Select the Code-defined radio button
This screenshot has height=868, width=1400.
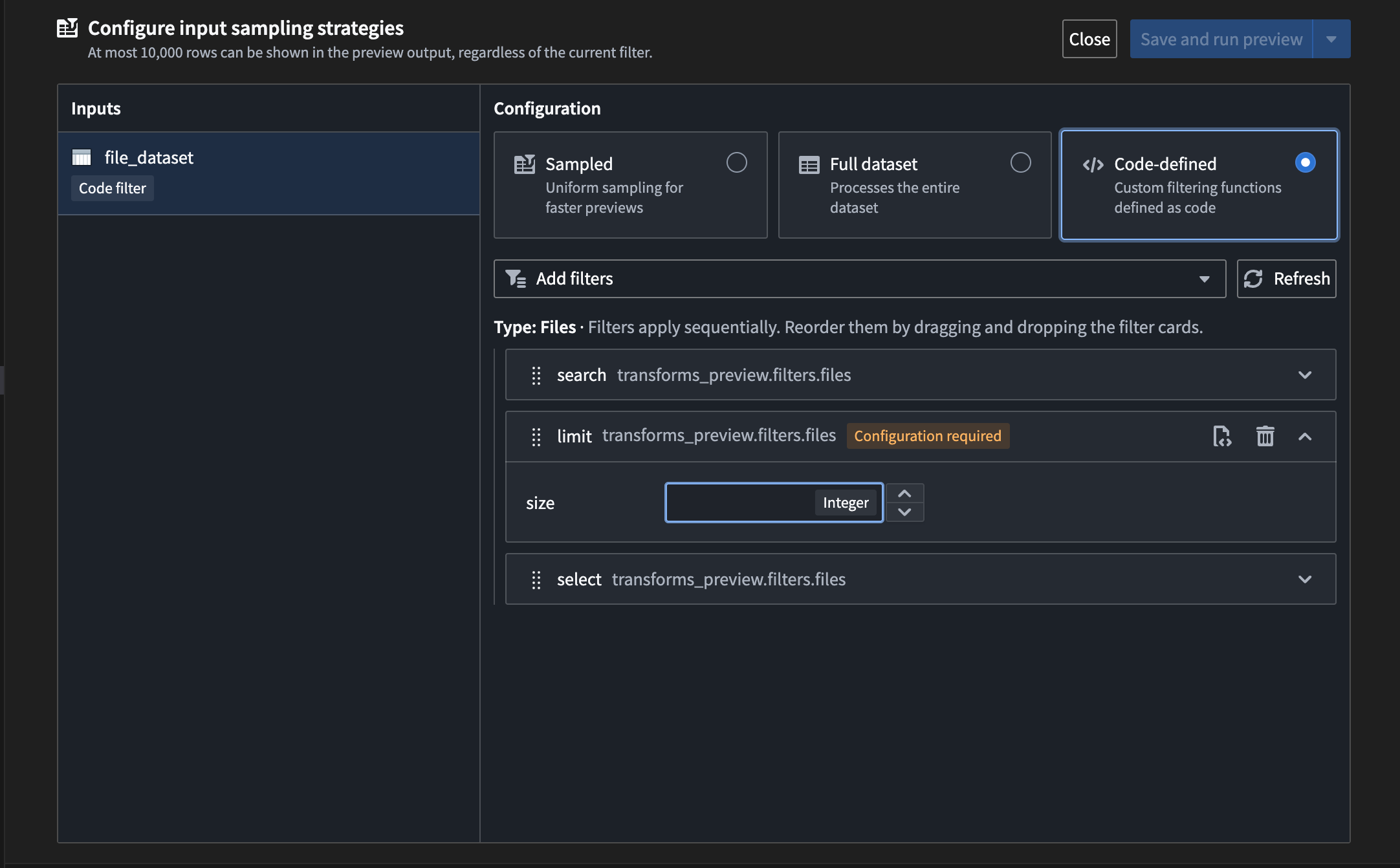point(1305,162)
